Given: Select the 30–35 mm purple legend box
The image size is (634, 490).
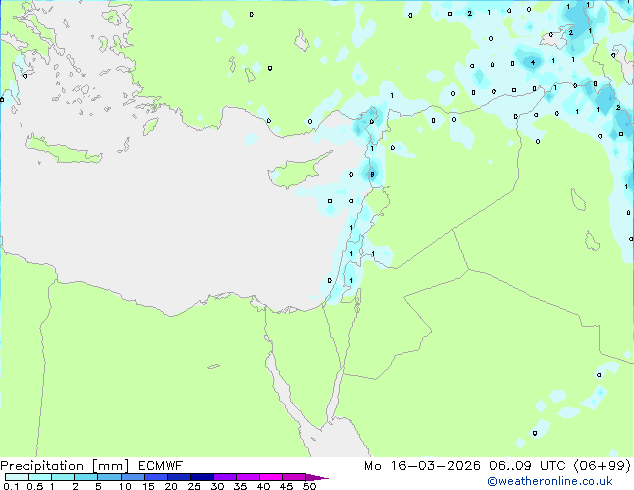Looking at the screenshot, I should [x=225, y=477].
